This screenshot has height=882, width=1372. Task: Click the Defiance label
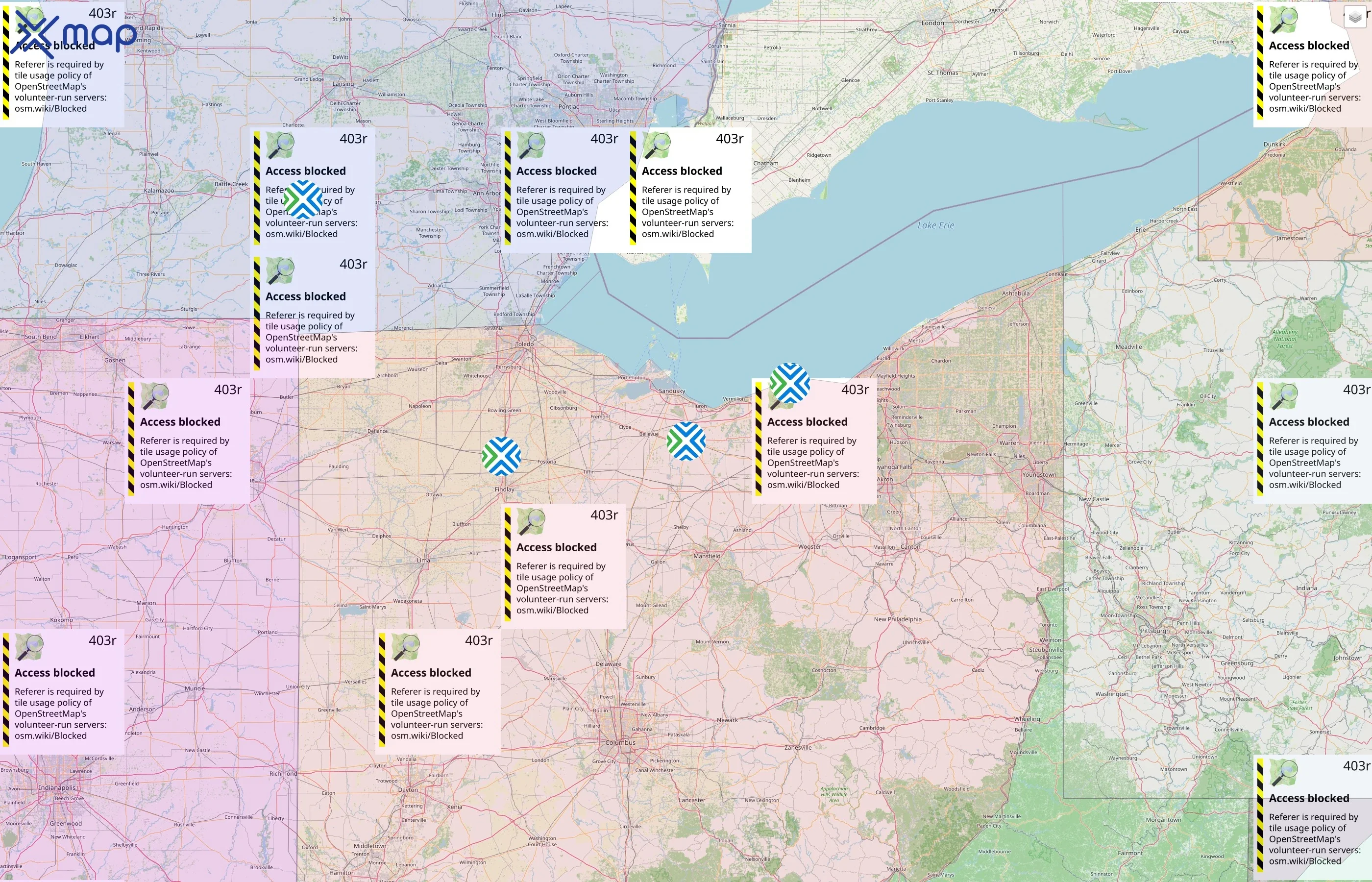tap(377, 431)
